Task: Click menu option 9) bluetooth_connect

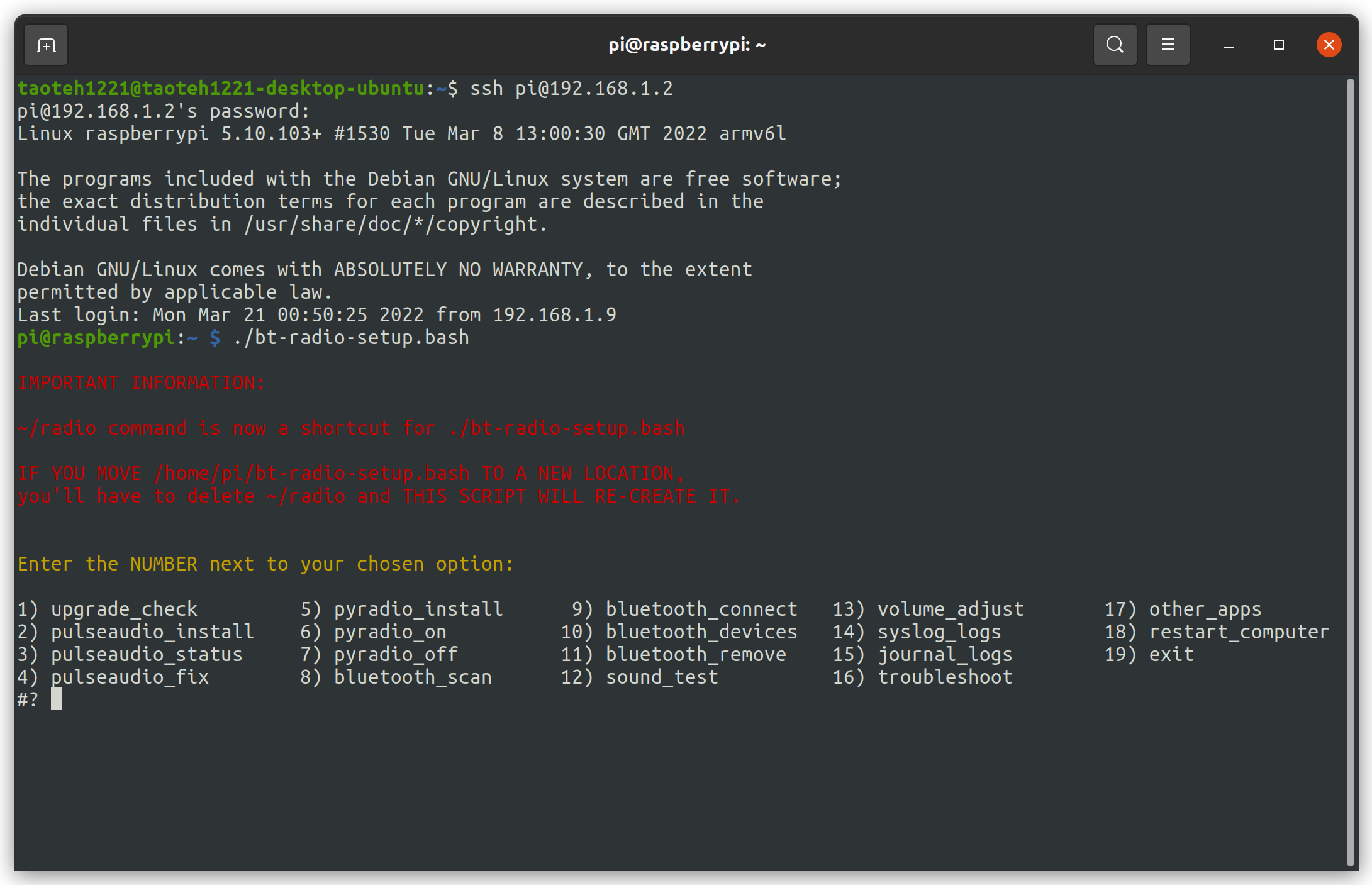Action: click(684, 609)
